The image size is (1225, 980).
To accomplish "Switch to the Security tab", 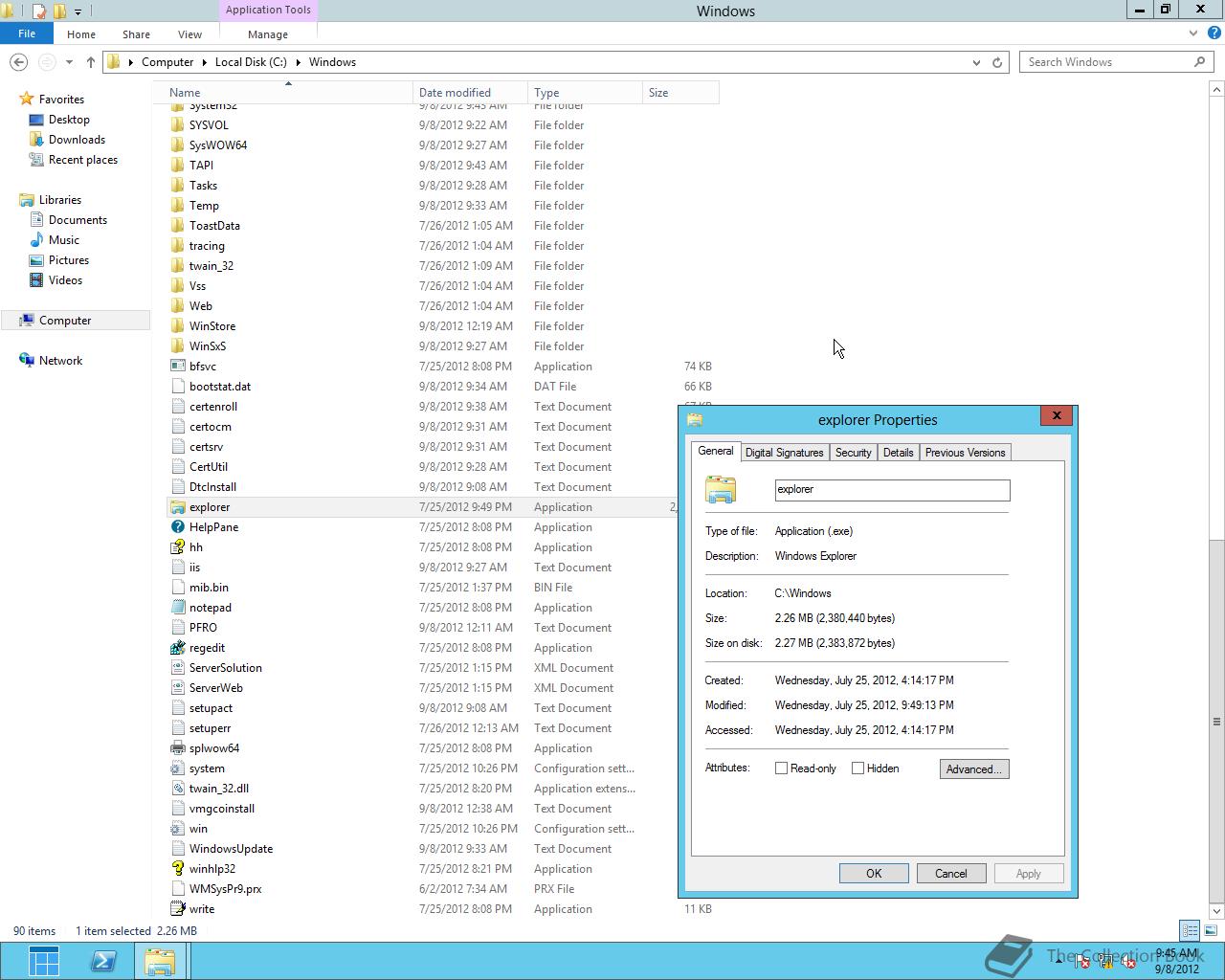I will [853, 453].
